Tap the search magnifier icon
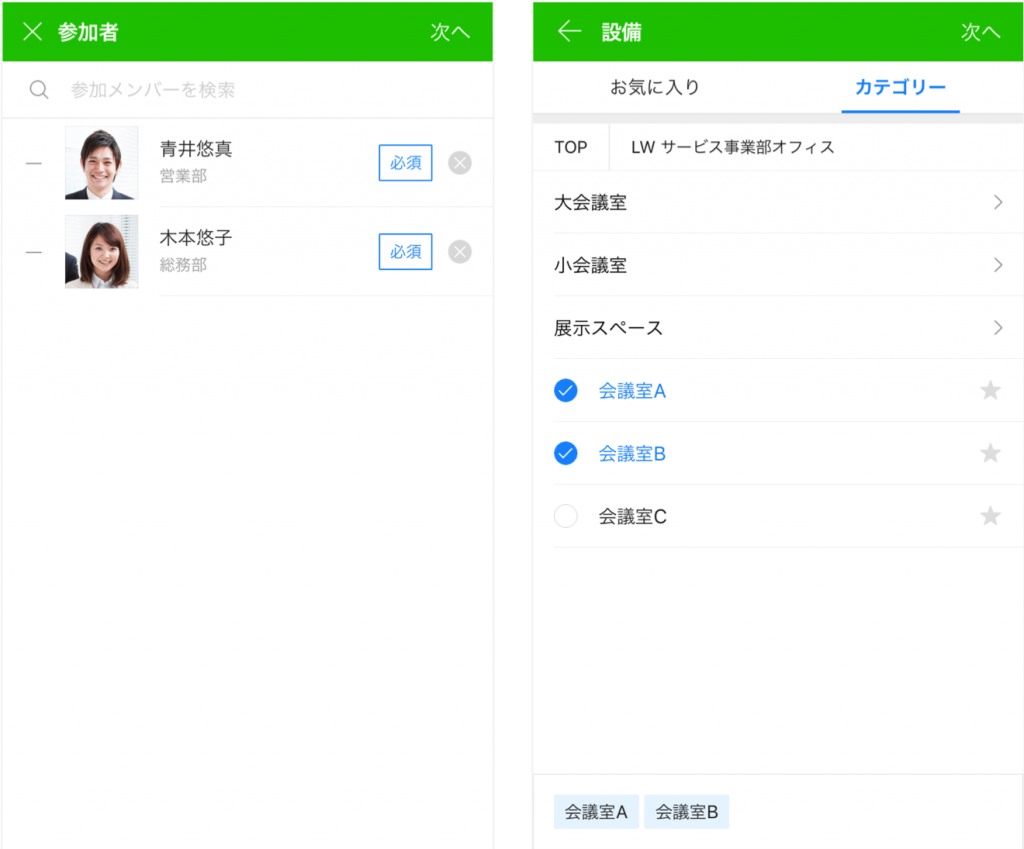The width and height of the screenshot is (1024, 849). point(39,90)
